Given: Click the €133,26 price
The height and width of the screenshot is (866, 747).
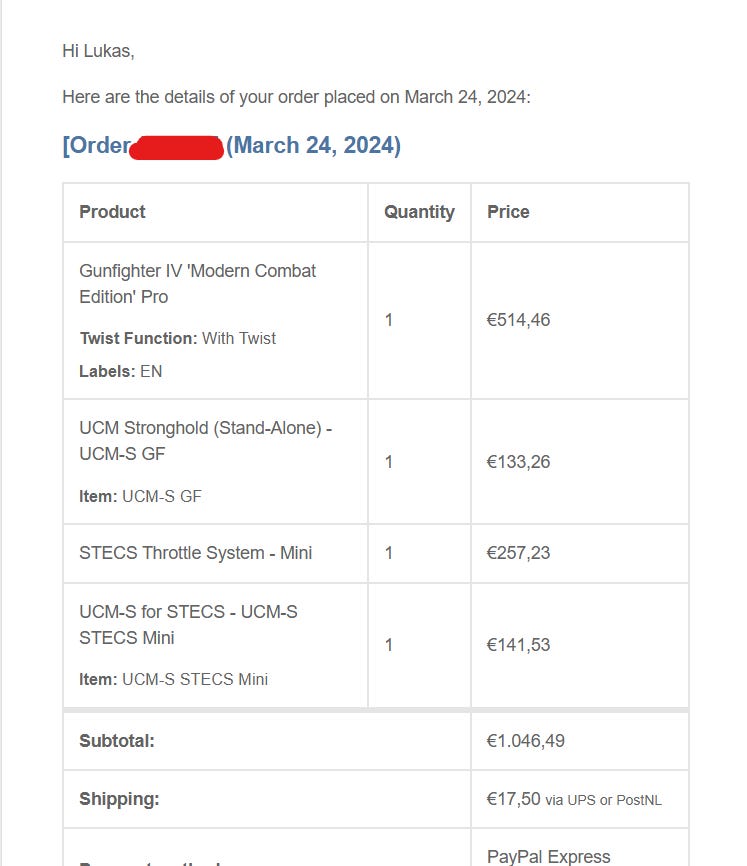Looking at the screenshot, I should click(518, 462).
